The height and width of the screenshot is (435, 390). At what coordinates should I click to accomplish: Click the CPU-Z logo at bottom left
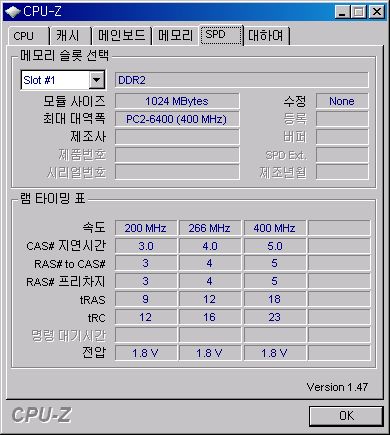[42, 415]
